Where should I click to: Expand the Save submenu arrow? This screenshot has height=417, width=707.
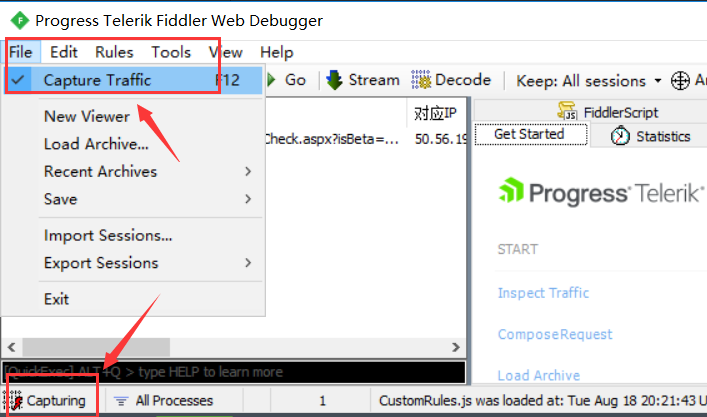coord(248,199)
